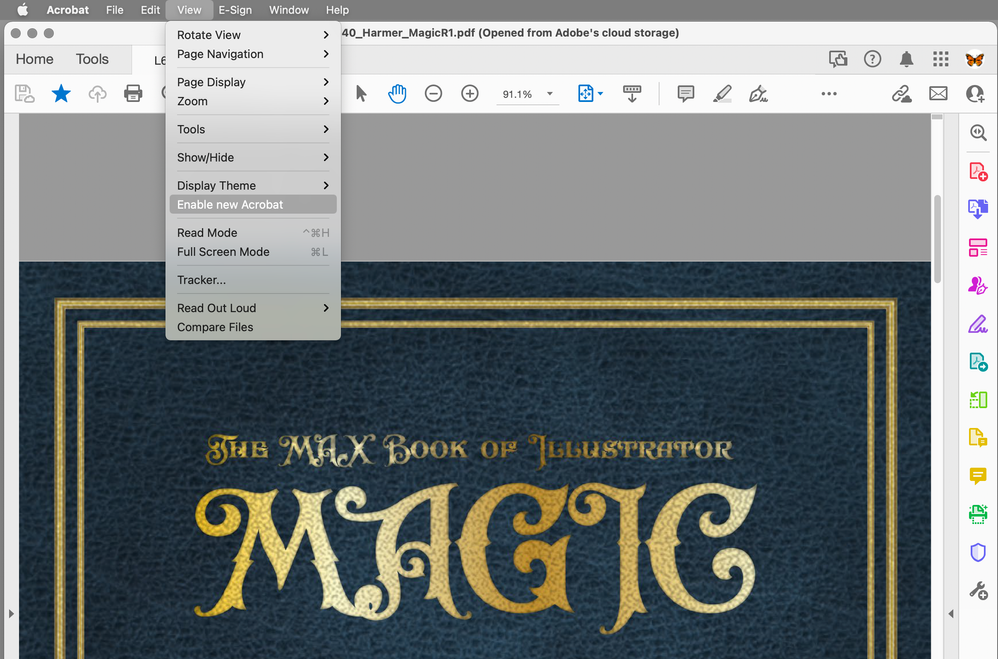Open the apps grid icon
This screenshot has height=659, width=998.
click(x=941, y=59)
